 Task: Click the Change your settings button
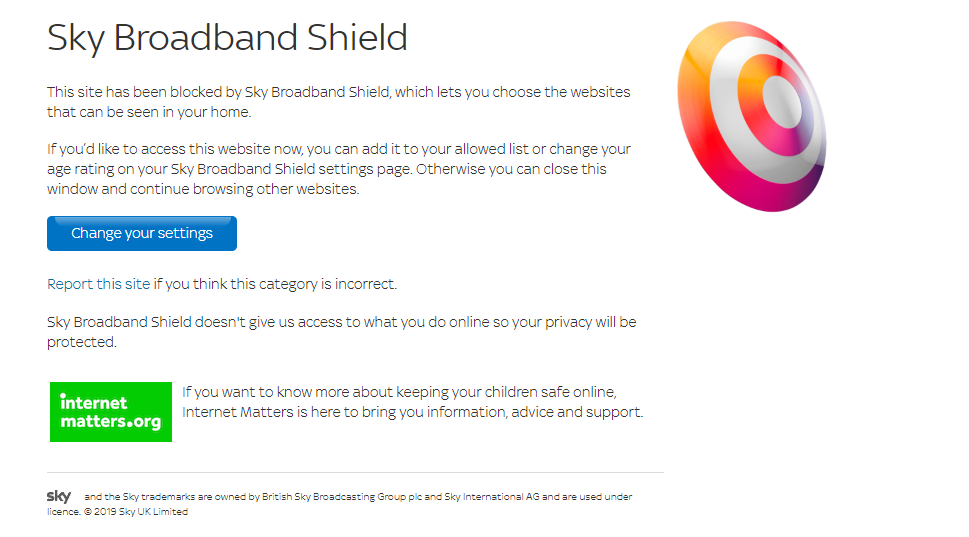[x=142, y=234]
